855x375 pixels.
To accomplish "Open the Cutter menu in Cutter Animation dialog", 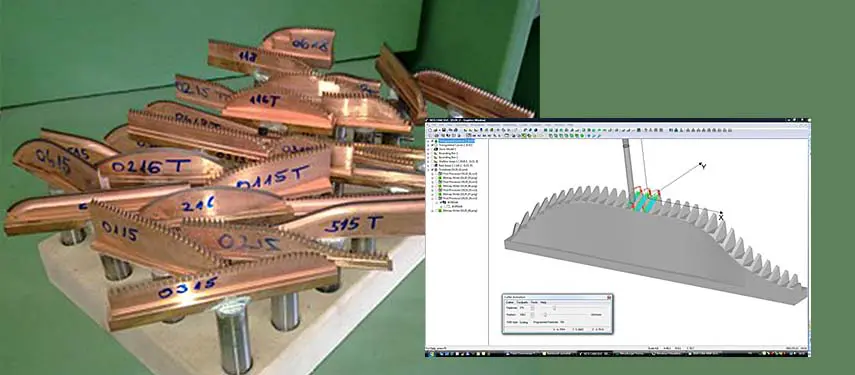I will (510, 303).
